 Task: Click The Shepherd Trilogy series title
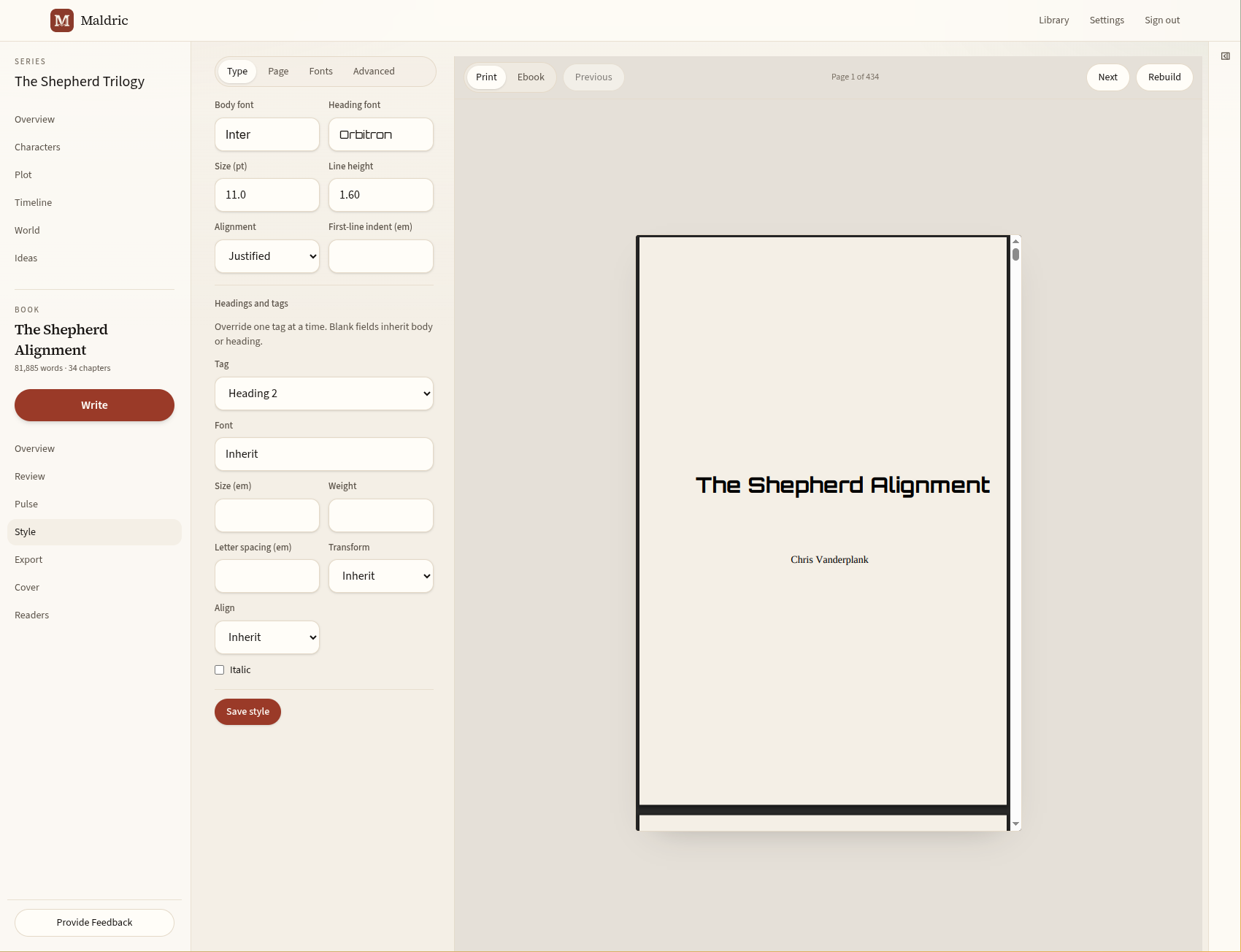(x=80, y=82)
